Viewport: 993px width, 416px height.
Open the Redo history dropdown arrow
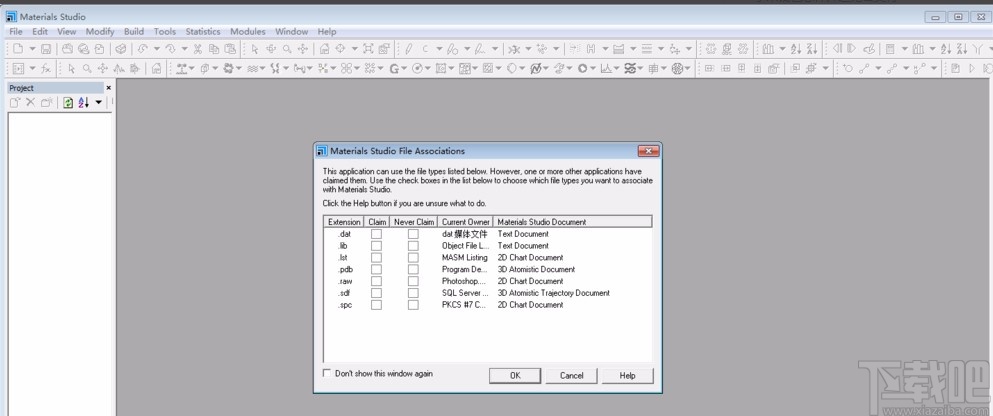(184, 49)
